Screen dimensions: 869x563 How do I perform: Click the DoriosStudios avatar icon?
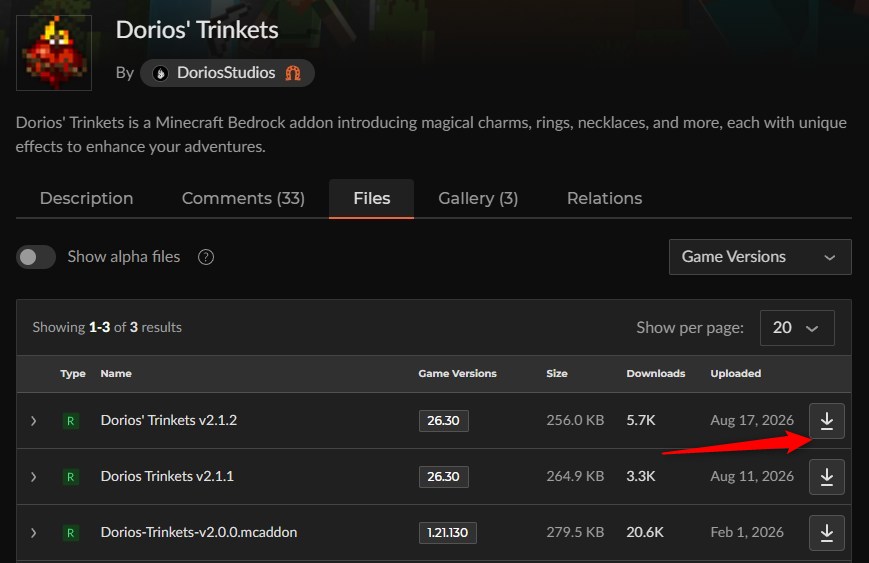point(160,73)
